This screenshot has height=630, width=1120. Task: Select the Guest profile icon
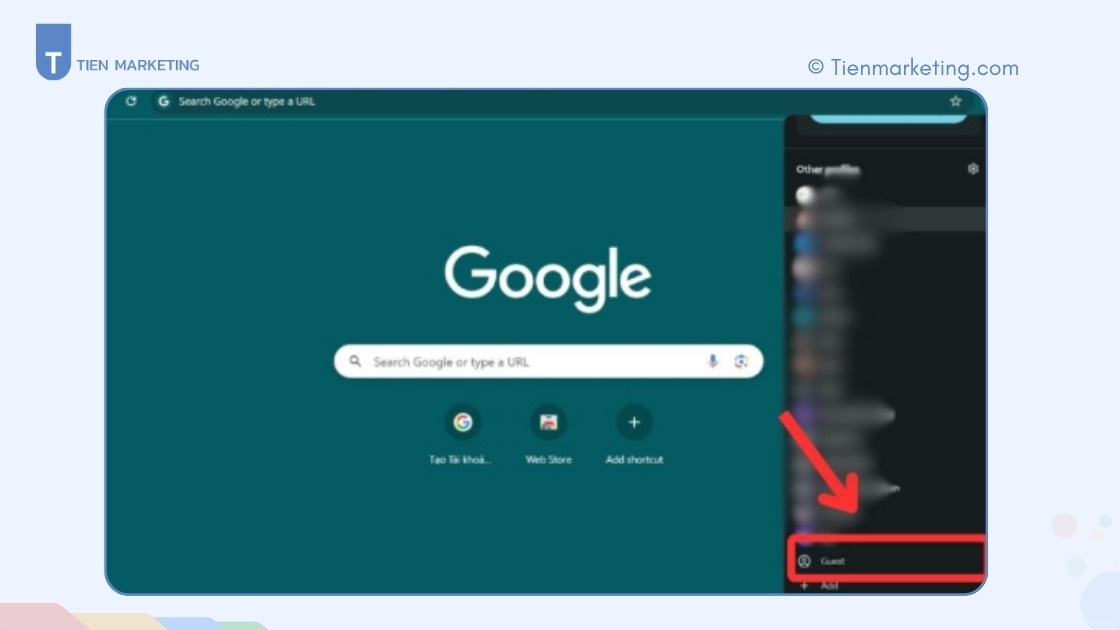[x=807, y=560]
